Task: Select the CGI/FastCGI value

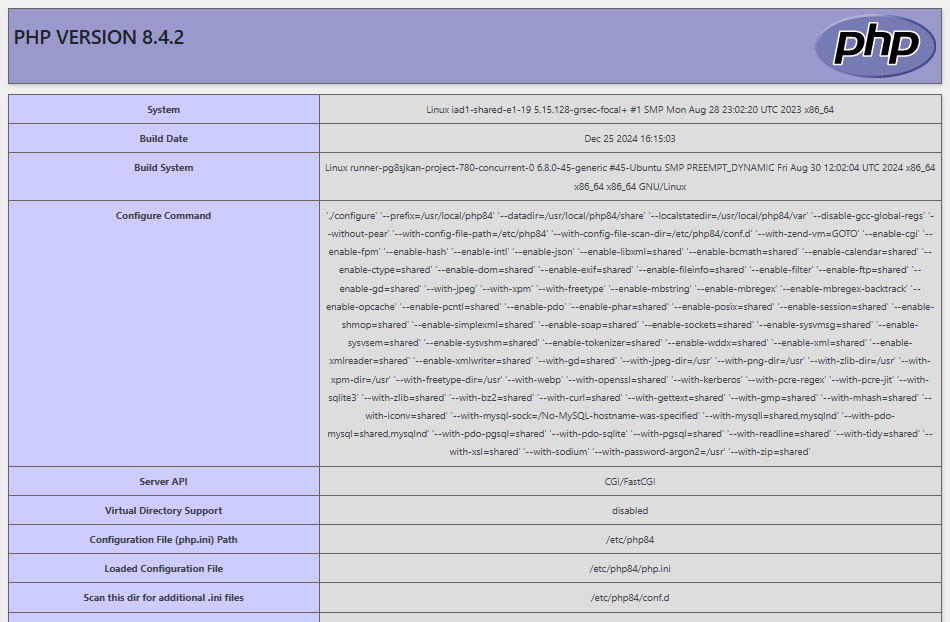Action: point(630,481)
